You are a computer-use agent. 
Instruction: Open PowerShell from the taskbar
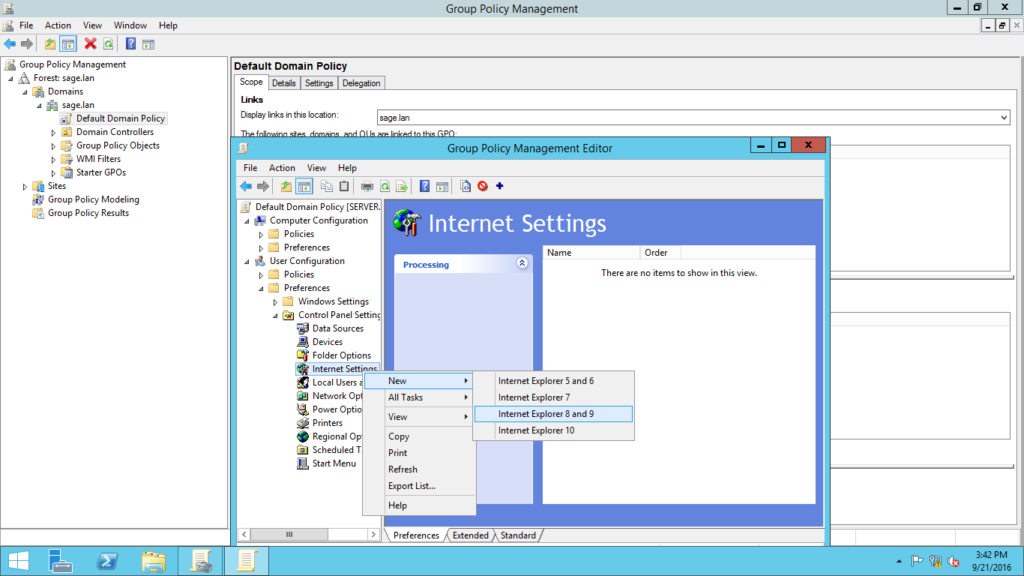click(x=107, y=559)
